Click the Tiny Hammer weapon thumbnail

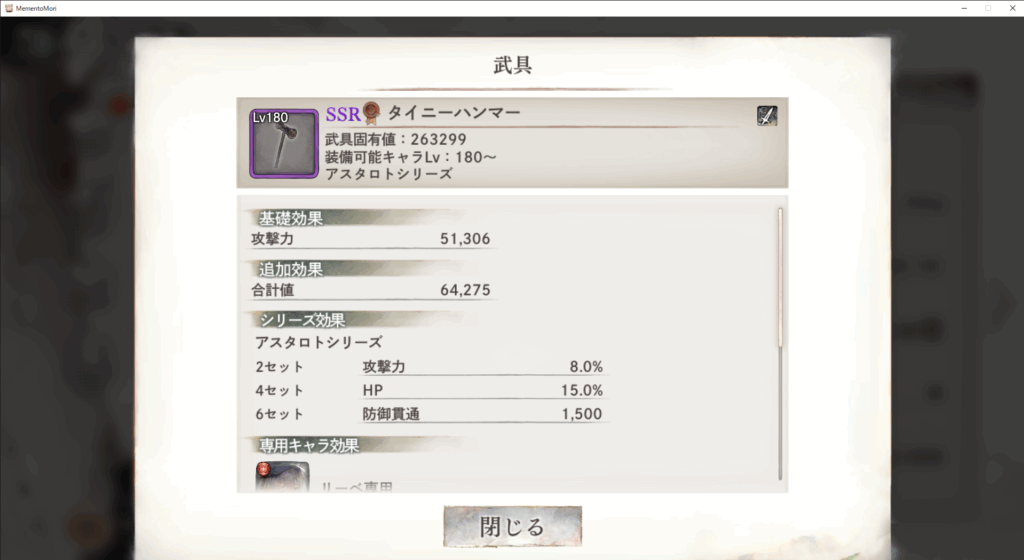point(283,144)
